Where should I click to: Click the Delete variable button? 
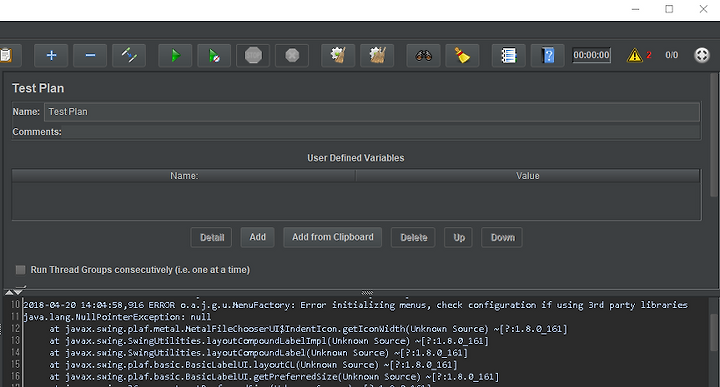tap(413, 237)
